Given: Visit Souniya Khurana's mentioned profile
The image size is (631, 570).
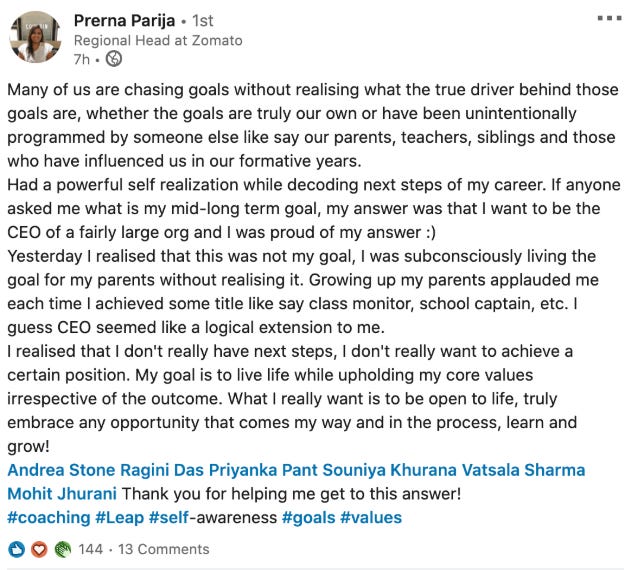Looking at the screenshot, I should tap(390, 470).
